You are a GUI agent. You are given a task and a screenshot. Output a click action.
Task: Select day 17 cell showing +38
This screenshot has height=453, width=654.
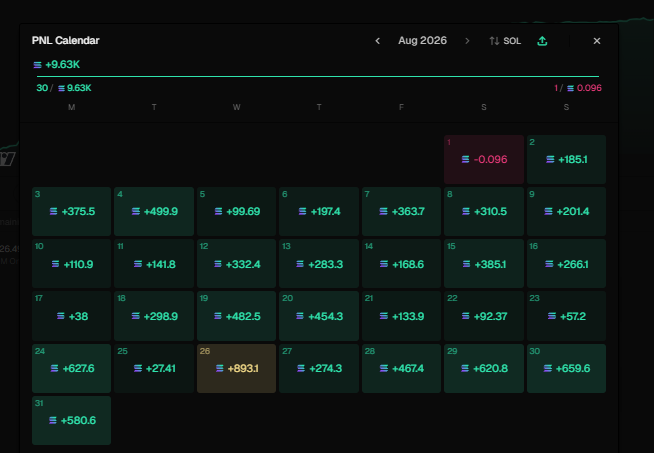pos(71,316)
